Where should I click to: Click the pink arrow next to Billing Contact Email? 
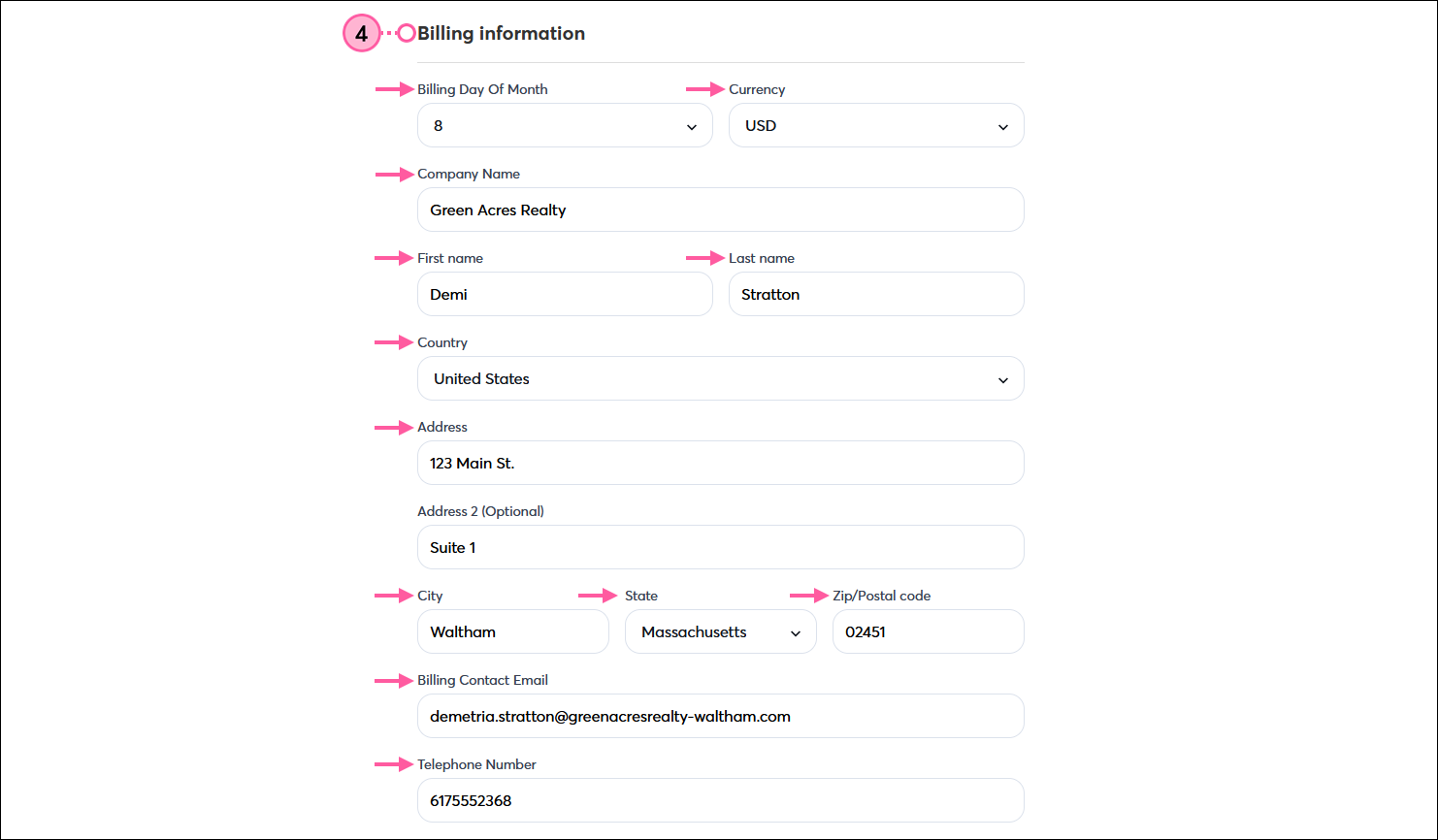coord(393,680)
